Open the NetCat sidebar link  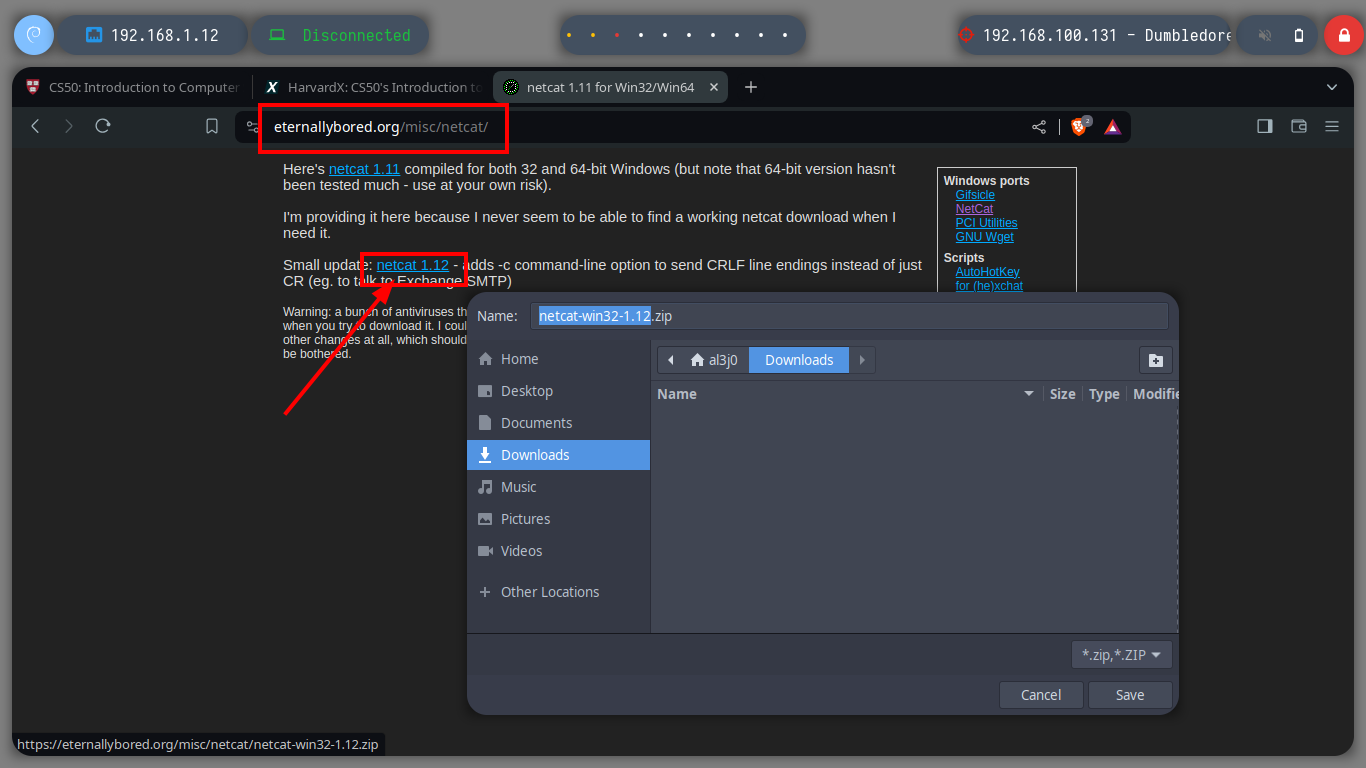pyautogui.click(x=974, y=209)
